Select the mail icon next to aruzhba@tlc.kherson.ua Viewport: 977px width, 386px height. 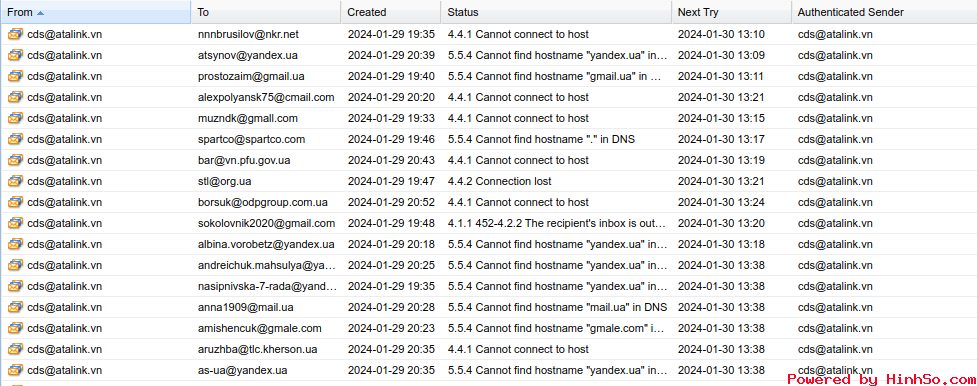coord(15,349)
